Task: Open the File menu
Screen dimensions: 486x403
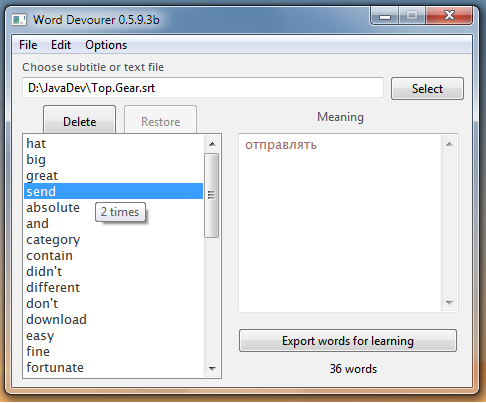Action: pyautogui.click(x=28, y=45)
